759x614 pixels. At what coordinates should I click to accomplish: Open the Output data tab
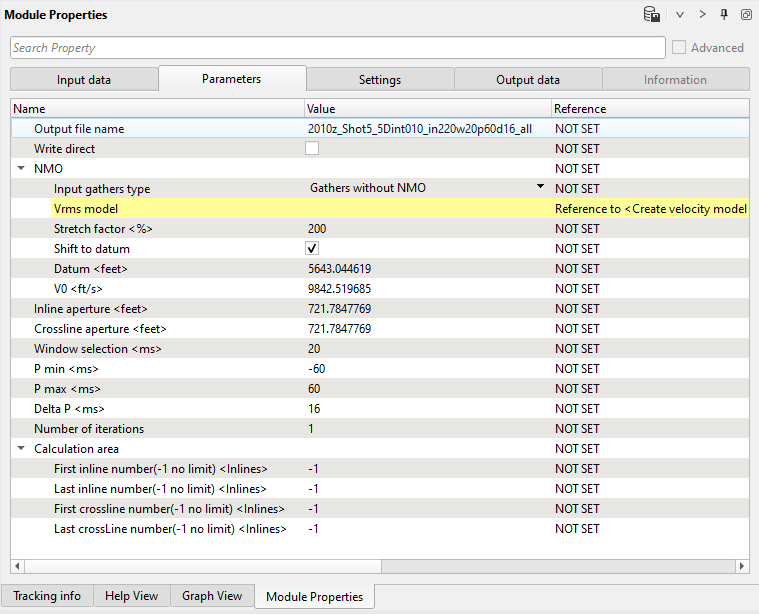pyautogui.click(x=528, y=80)
